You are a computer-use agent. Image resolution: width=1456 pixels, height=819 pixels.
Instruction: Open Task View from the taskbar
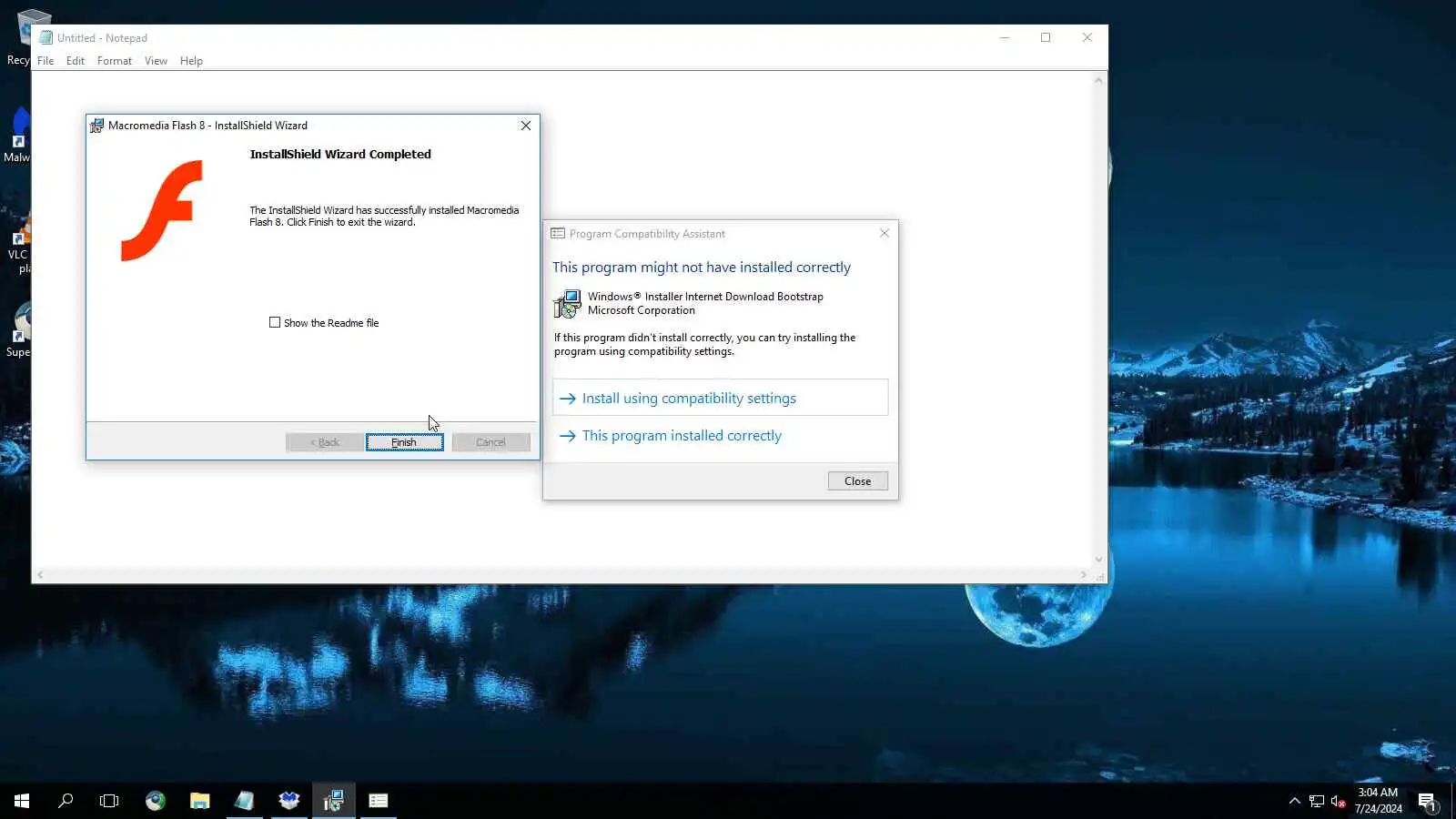[x=109, y=801]
